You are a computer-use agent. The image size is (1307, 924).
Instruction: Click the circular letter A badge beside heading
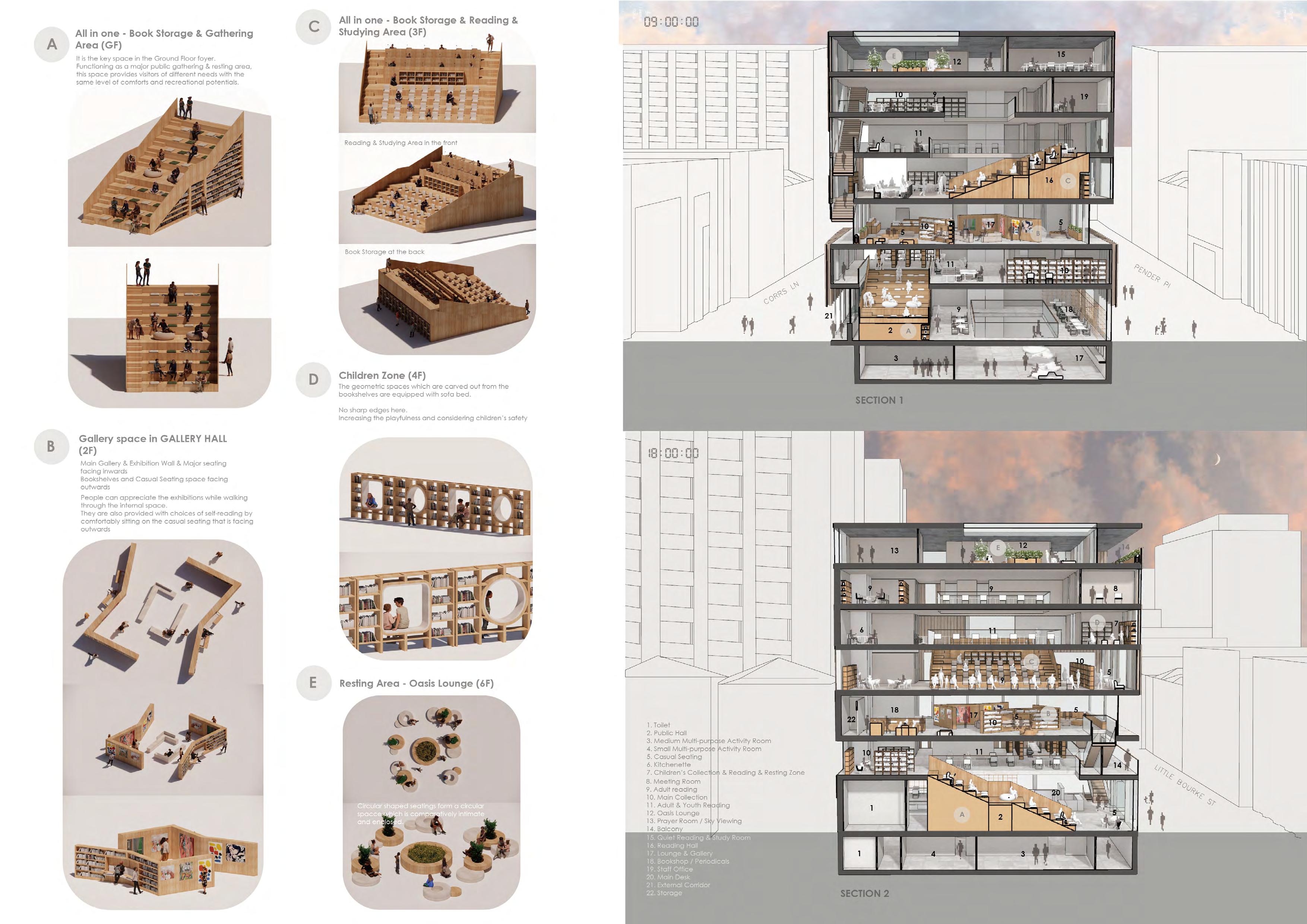[52, 44]
